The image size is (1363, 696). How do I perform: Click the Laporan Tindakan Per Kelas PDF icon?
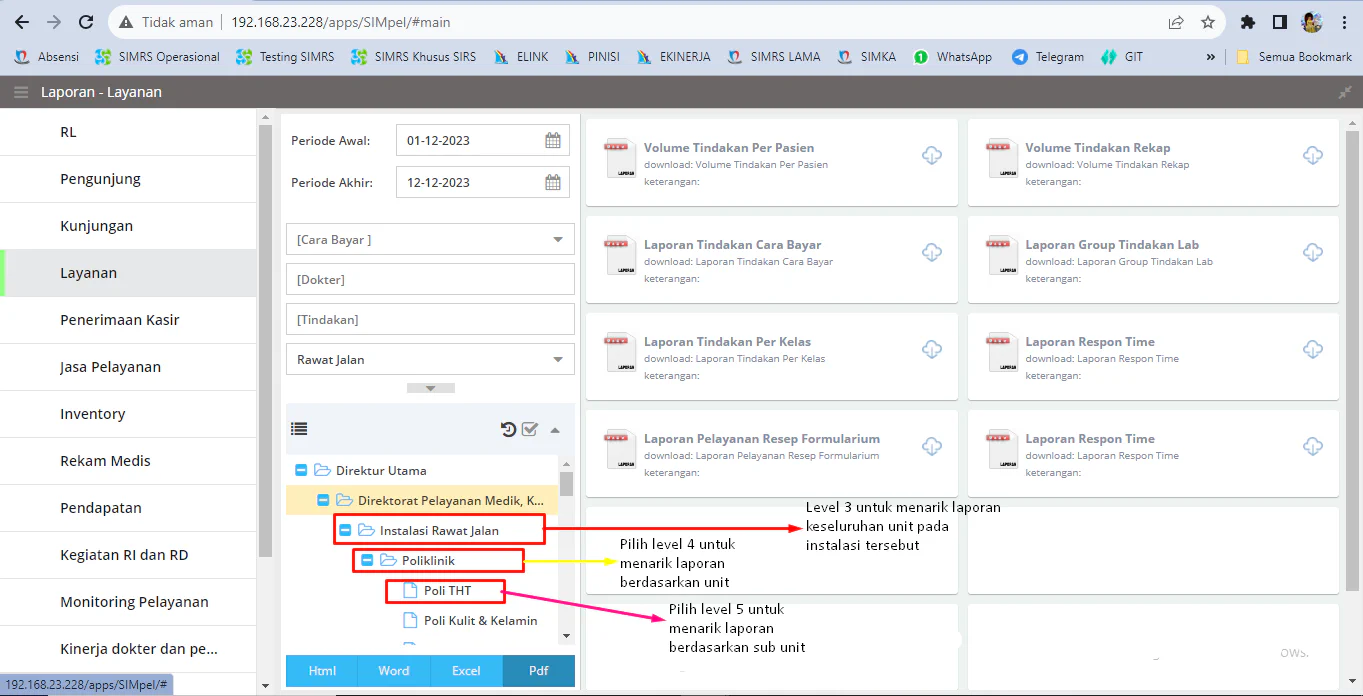tap(619, 353)
